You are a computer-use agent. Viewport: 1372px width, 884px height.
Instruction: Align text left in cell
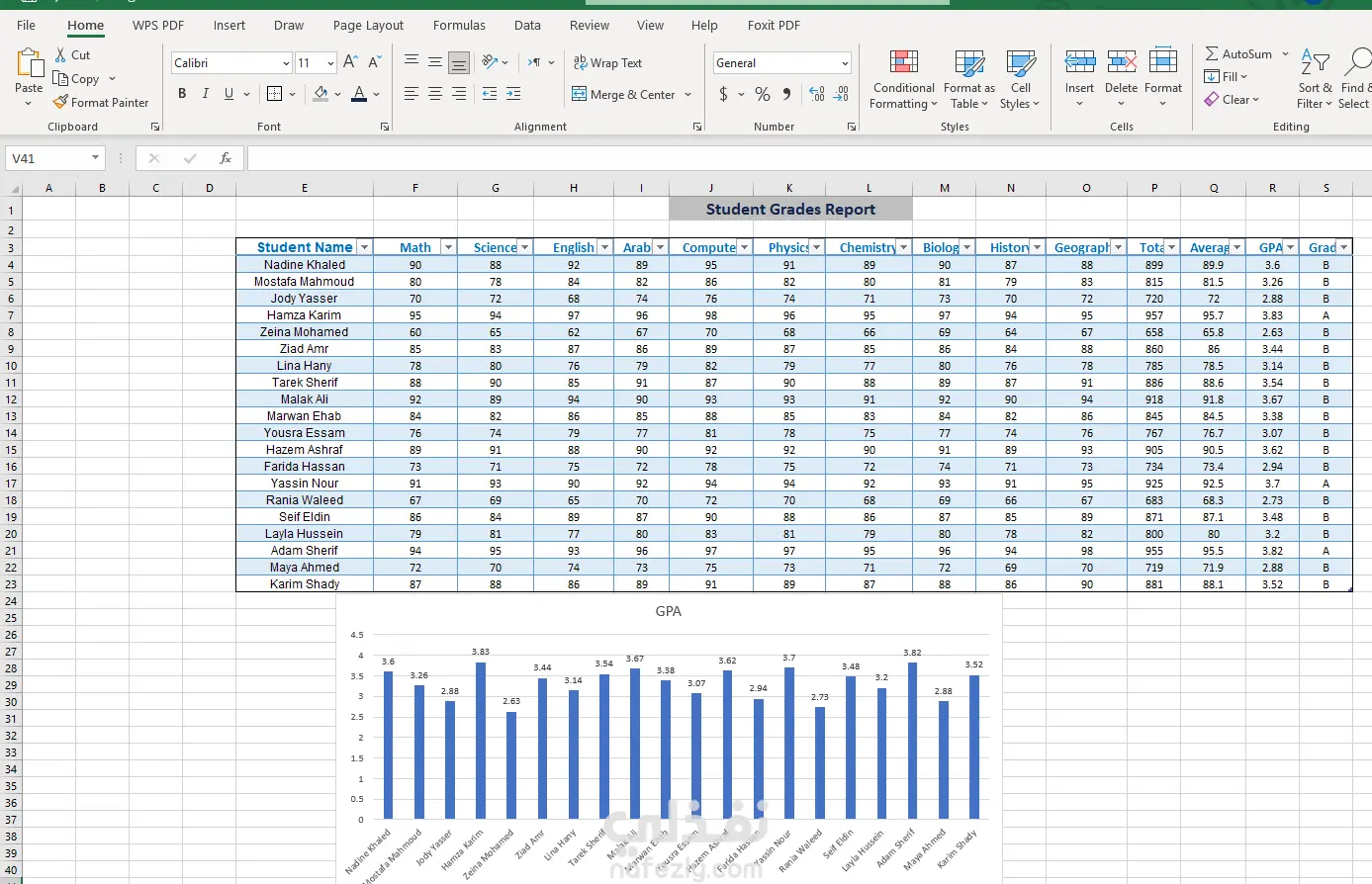pos(412,94)
